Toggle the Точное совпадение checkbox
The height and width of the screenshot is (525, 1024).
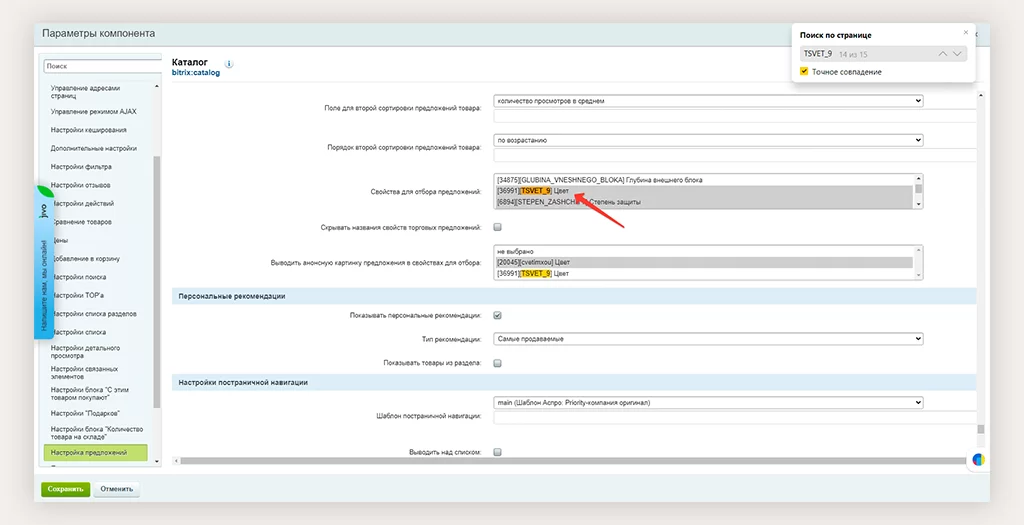(805, 72)
